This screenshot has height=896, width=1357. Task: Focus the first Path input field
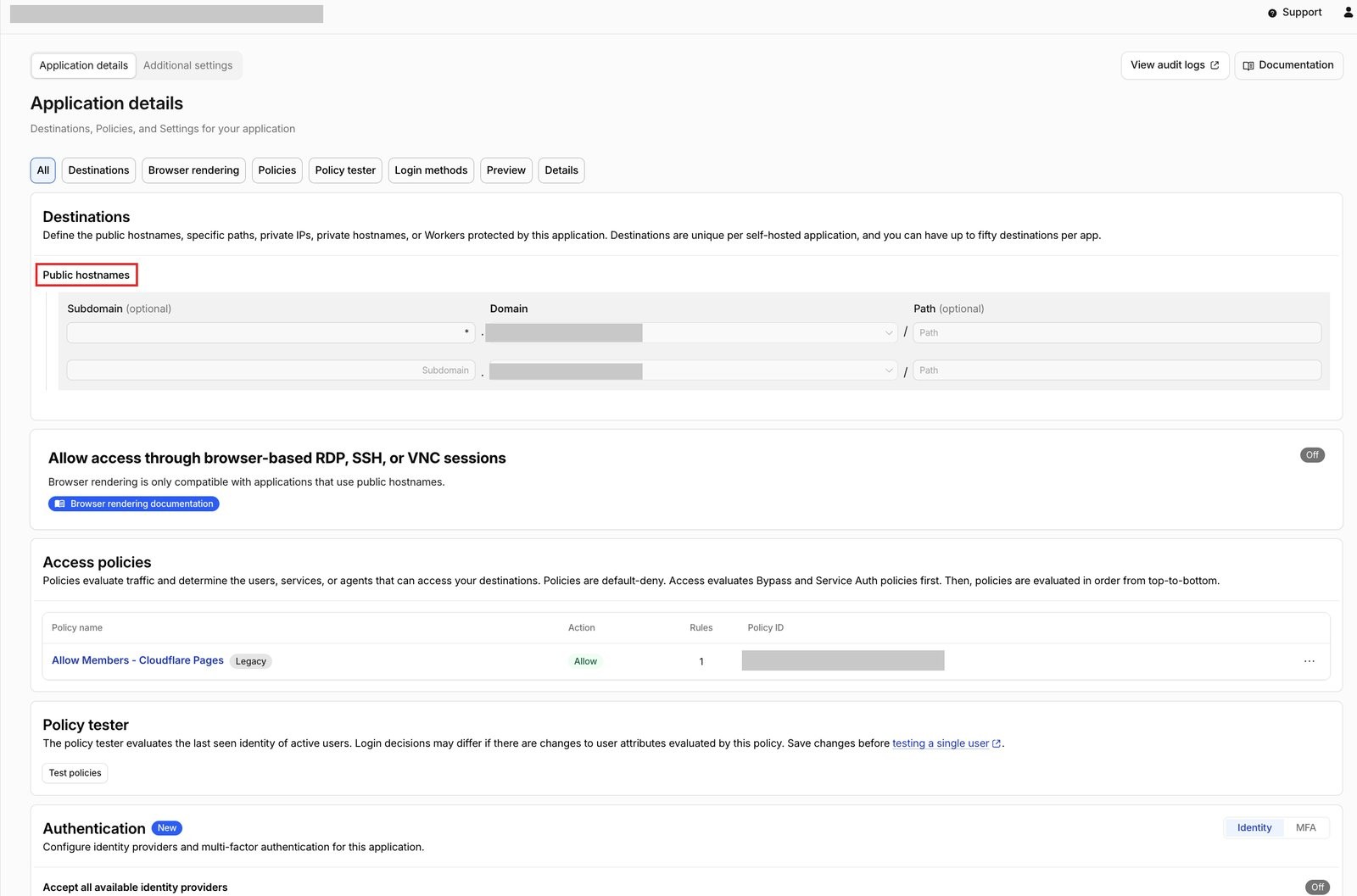(x=1117, y=333)
